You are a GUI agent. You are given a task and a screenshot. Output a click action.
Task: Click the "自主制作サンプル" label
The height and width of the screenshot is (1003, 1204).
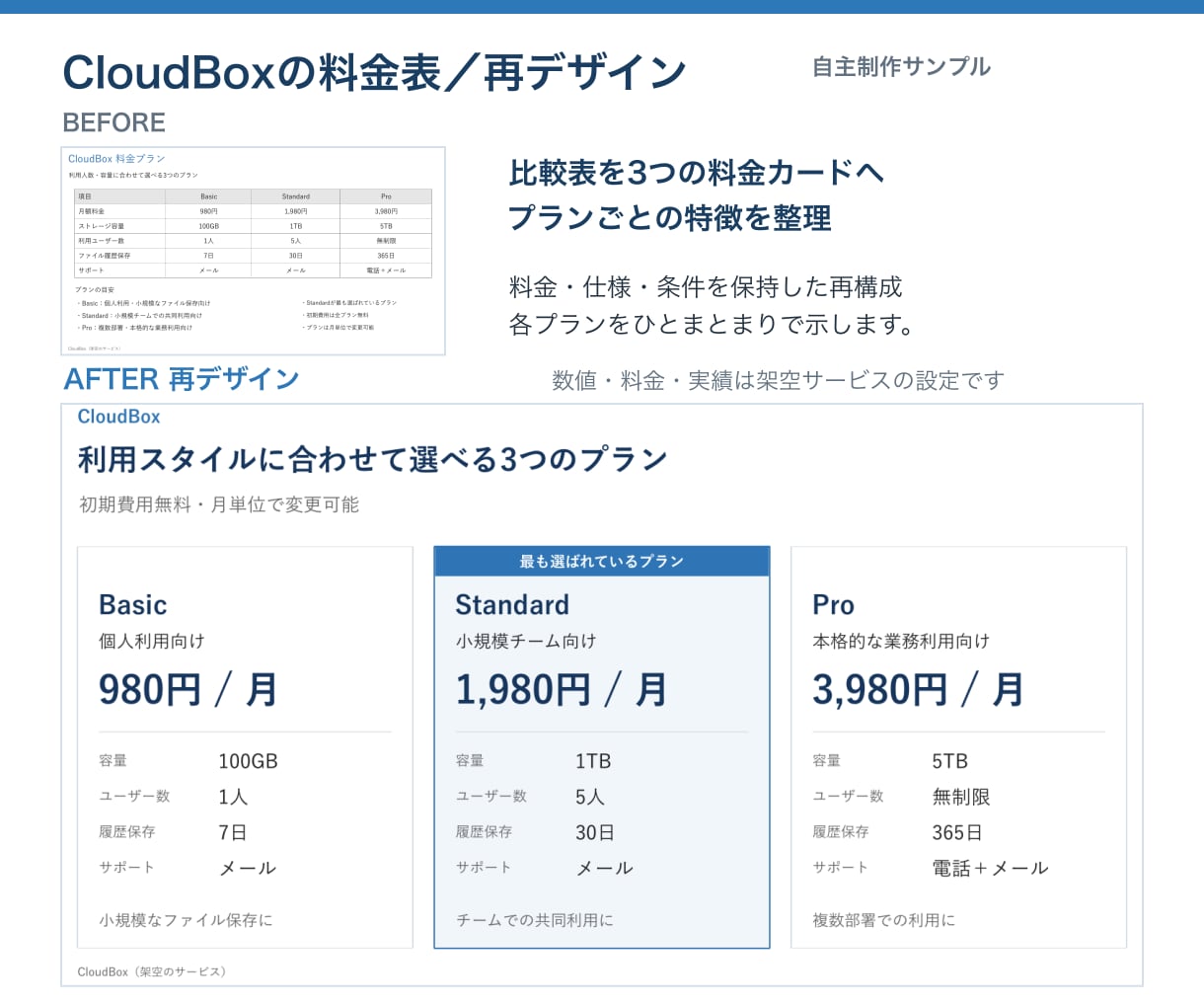pyautogui.click(x=901, y=67)
